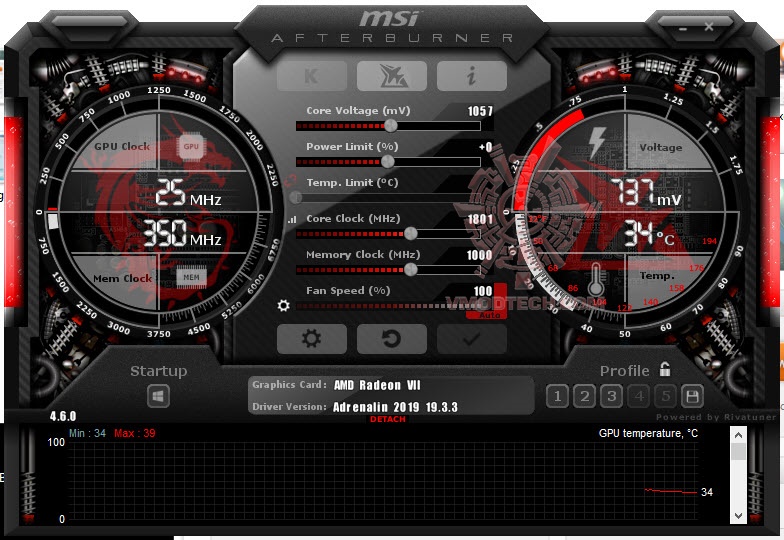Click the 25 MHz GPU clock reading
The image size is (784, 540).
click(x=188, y=194)
